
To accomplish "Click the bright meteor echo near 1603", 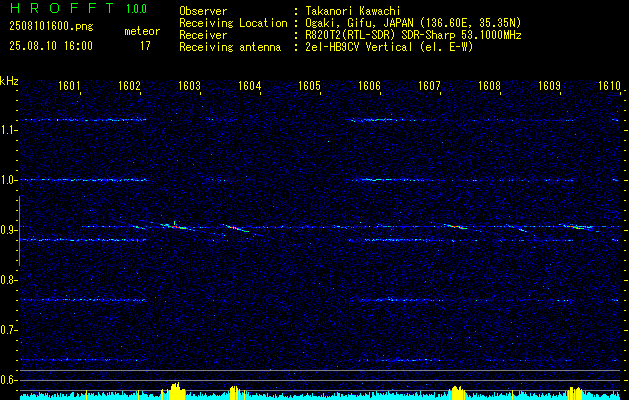I will (x=174, y=226).
